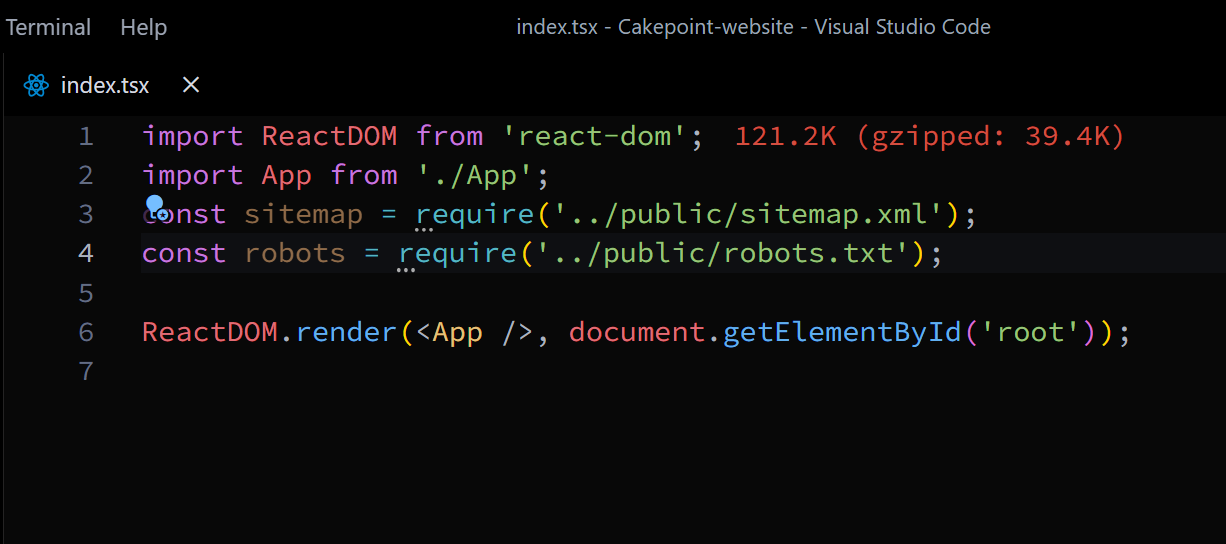Click the 'root' string argument
Screen dimensions: 1226x544
(1029, 332)
